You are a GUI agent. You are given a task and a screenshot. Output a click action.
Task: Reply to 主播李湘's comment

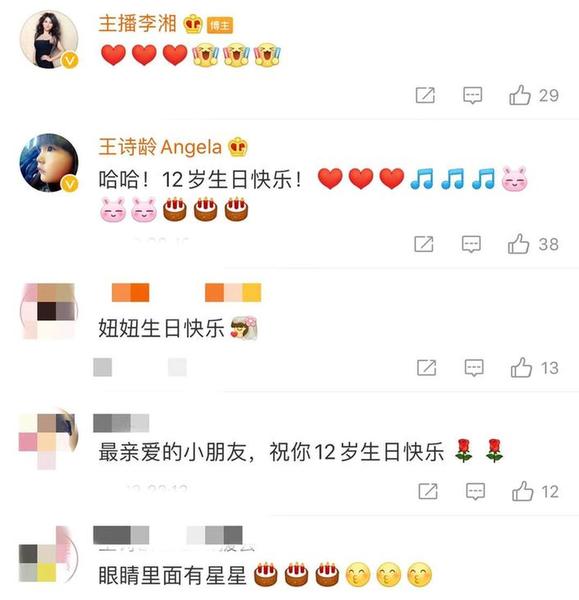coord(473,95)
